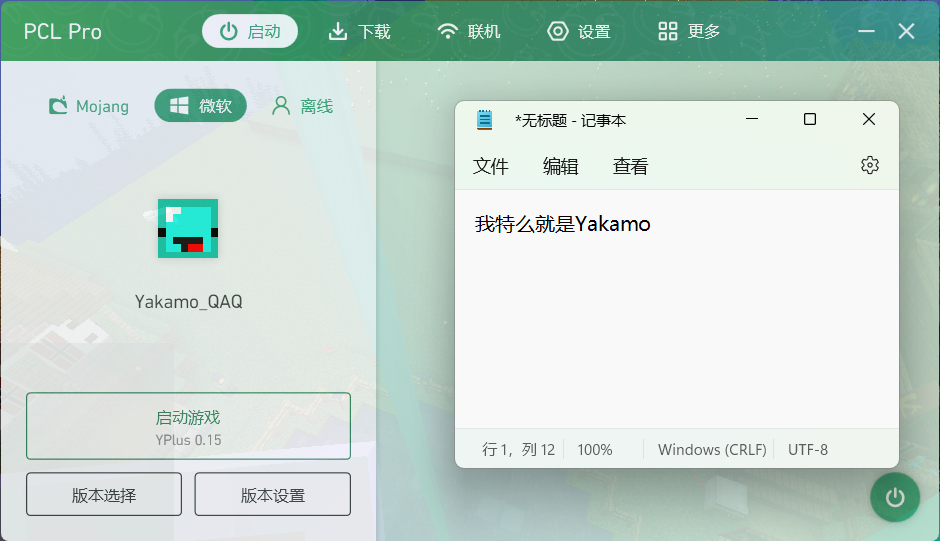Screen dimensions: 940x541
Task: Click the *无标题 - 记事本 title text
Action: (x=570, y=121)
